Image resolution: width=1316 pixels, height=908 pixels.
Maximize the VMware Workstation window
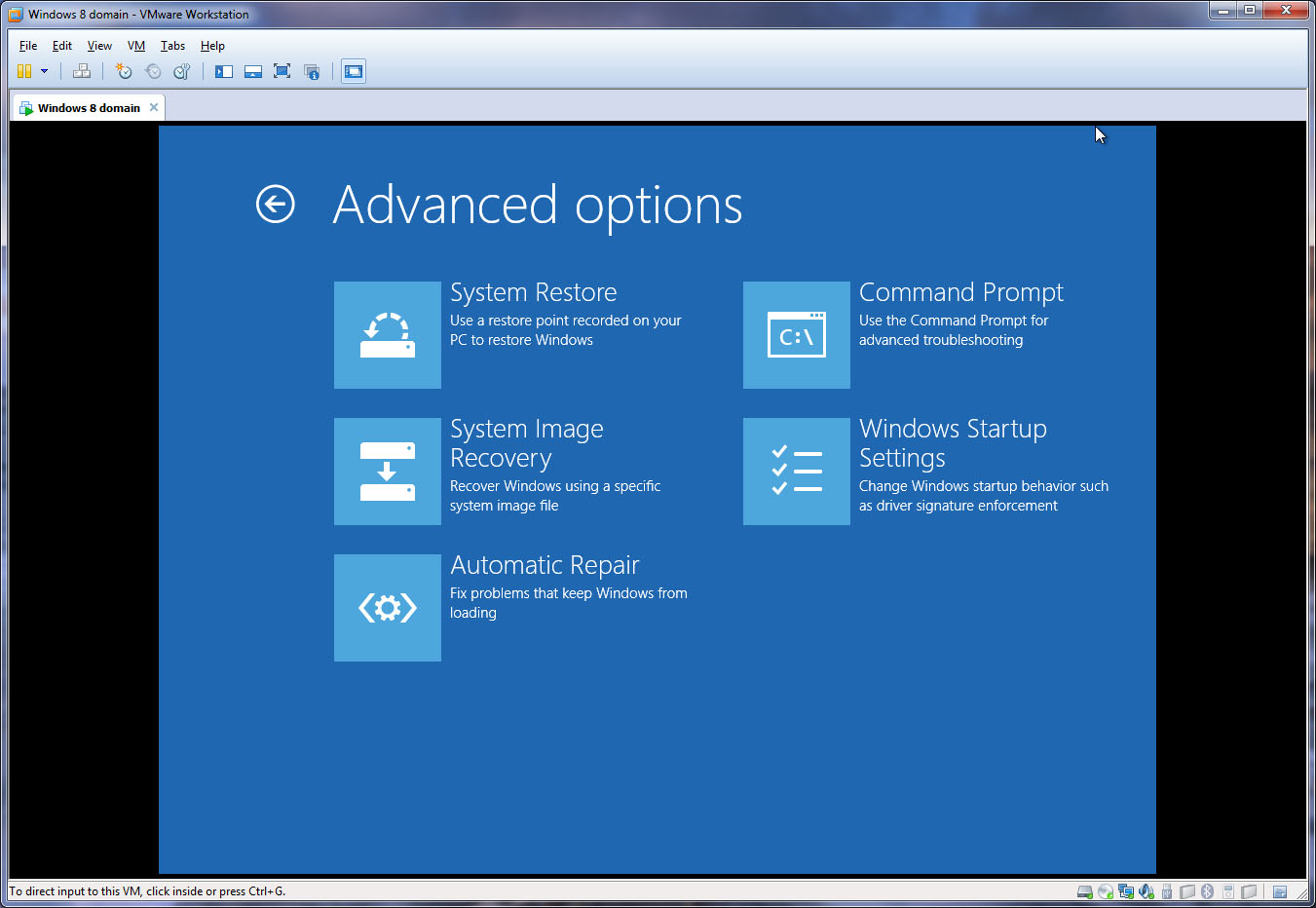(1250, 10)
